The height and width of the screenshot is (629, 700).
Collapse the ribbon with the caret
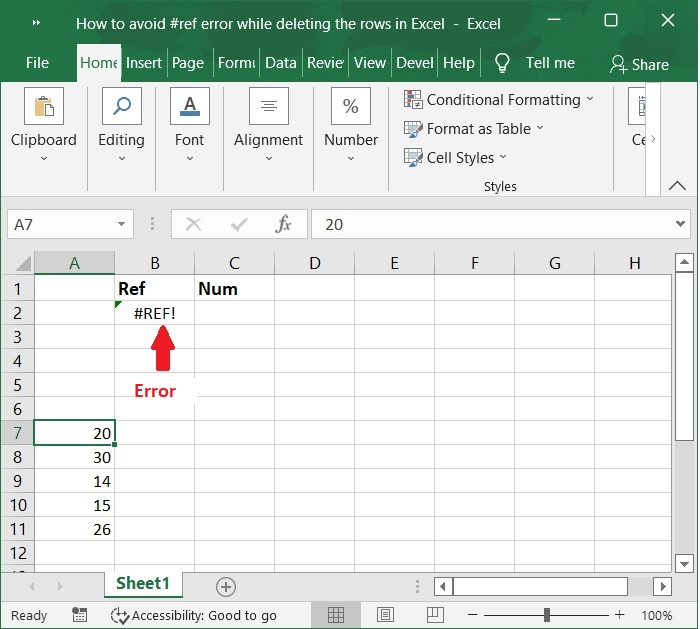pos(677,186)
